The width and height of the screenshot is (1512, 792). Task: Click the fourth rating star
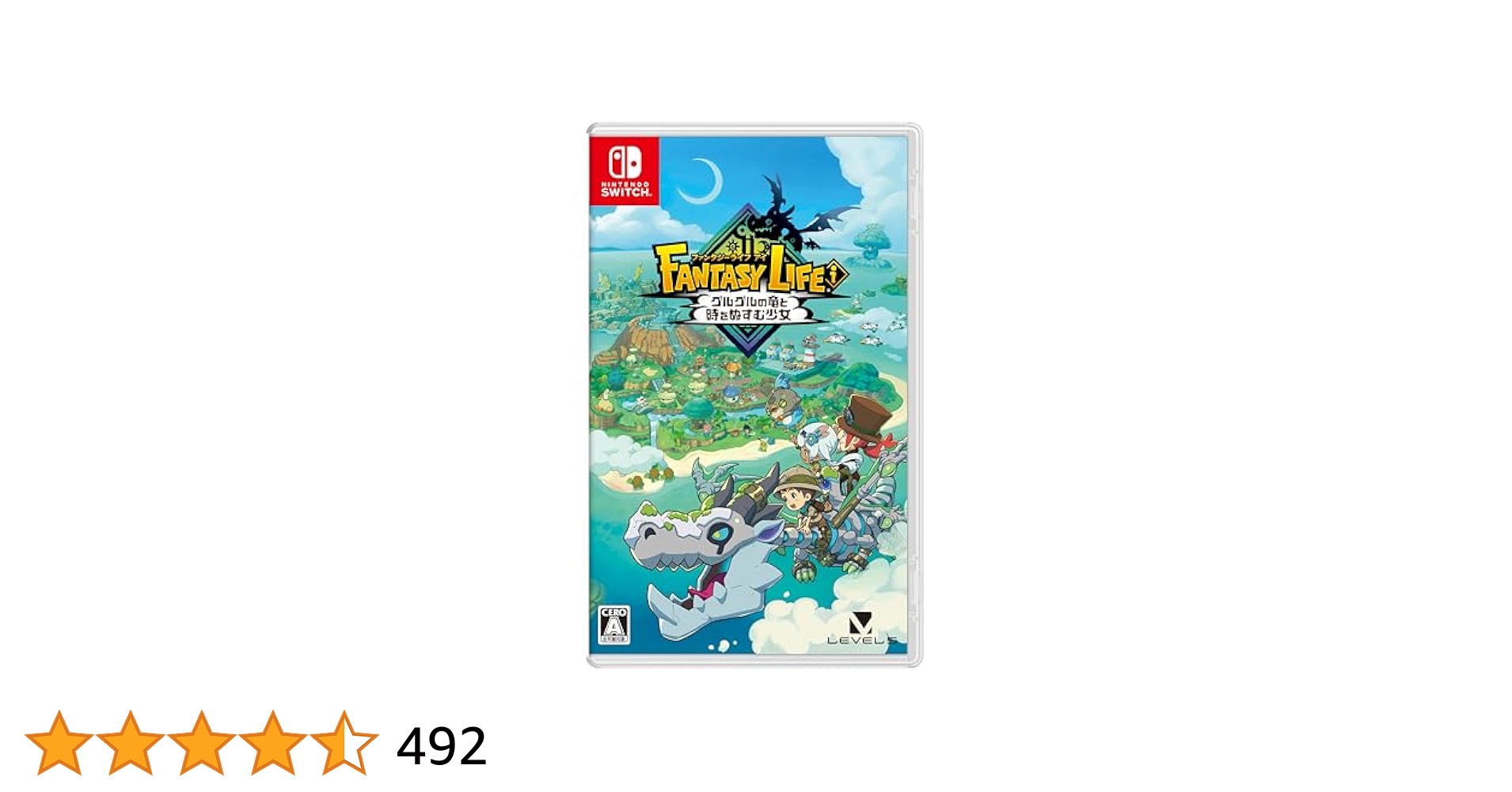[272, 743]
